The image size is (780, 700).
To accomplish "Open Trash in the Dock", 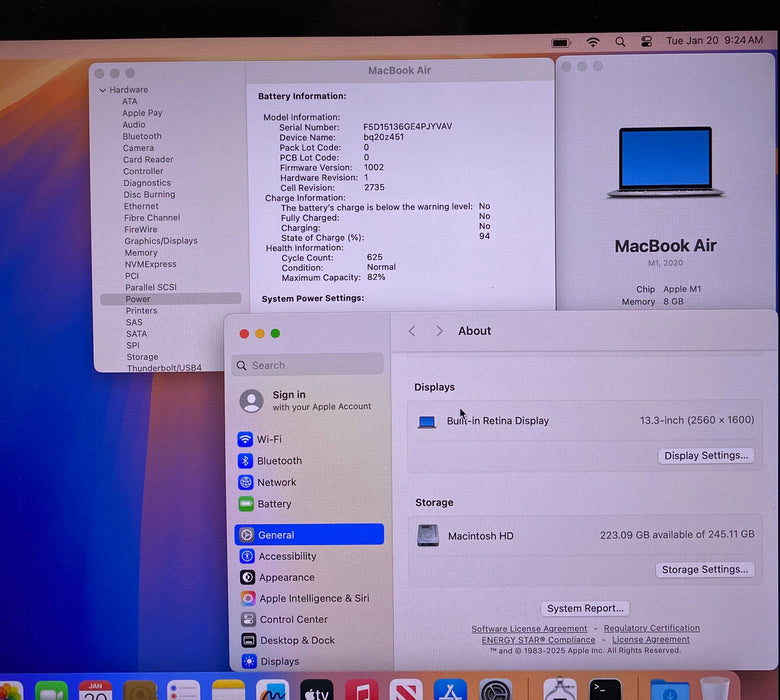I will coord(714,690).
